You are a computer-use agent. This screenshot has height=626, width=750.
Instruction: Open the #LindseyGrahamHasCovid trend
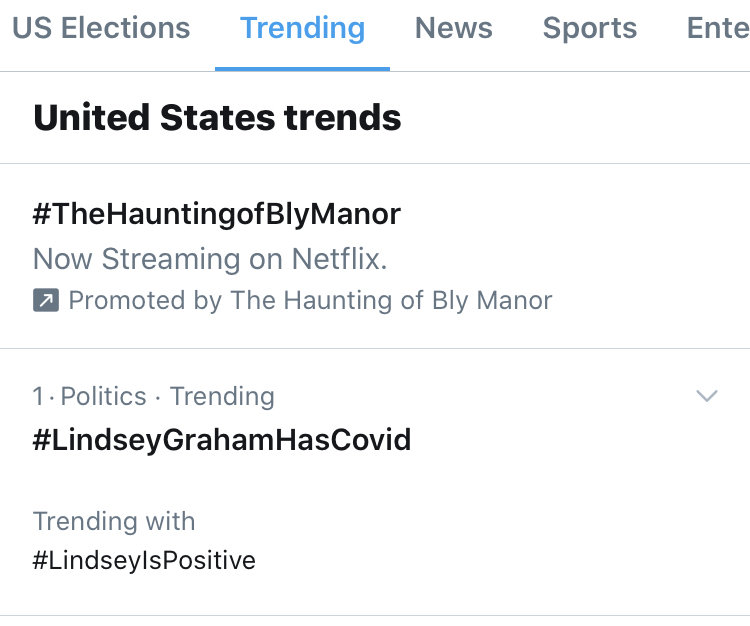point(222,440)
